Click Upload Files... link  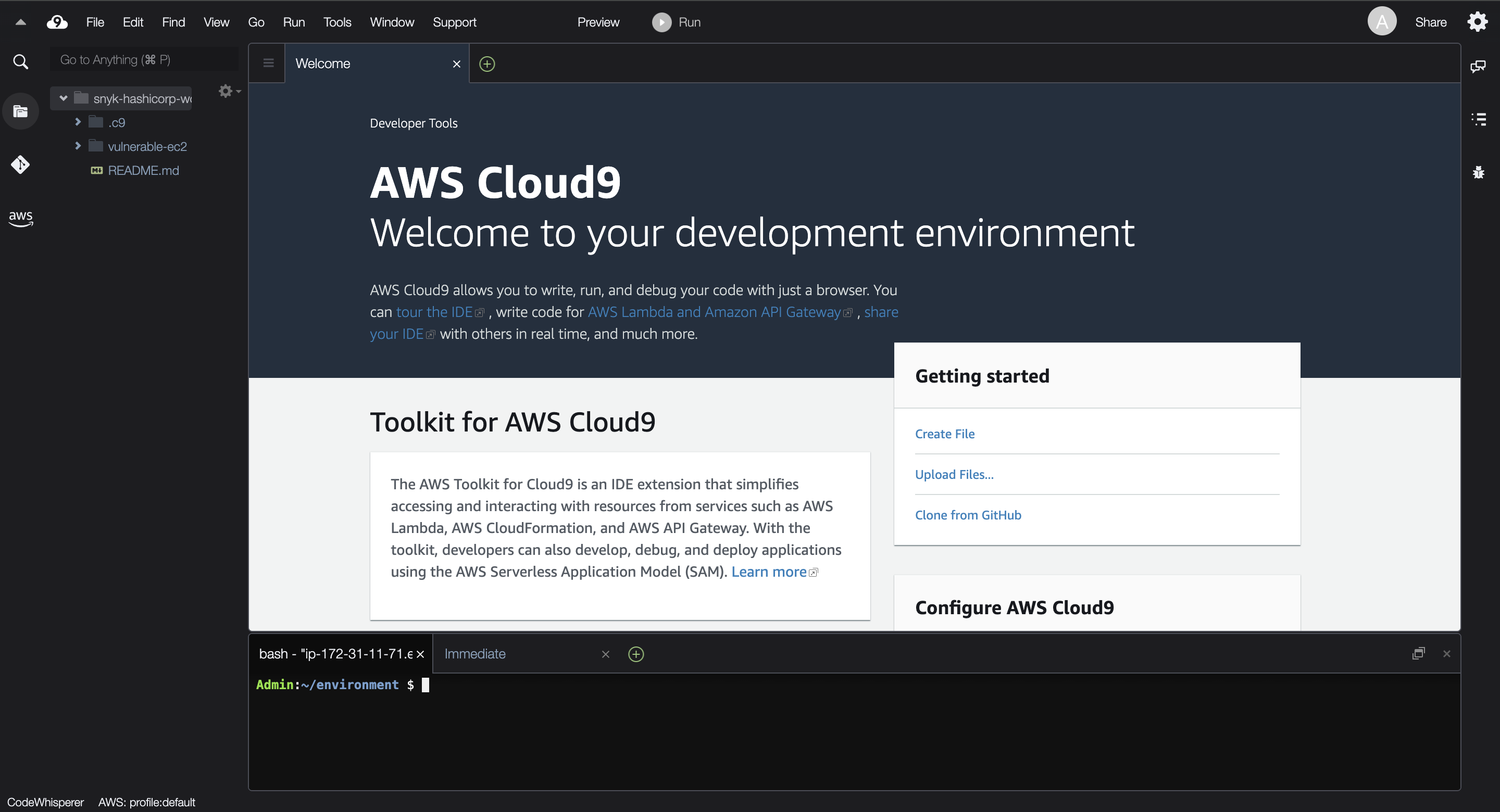pyautogui.click(x=954, y=474)
